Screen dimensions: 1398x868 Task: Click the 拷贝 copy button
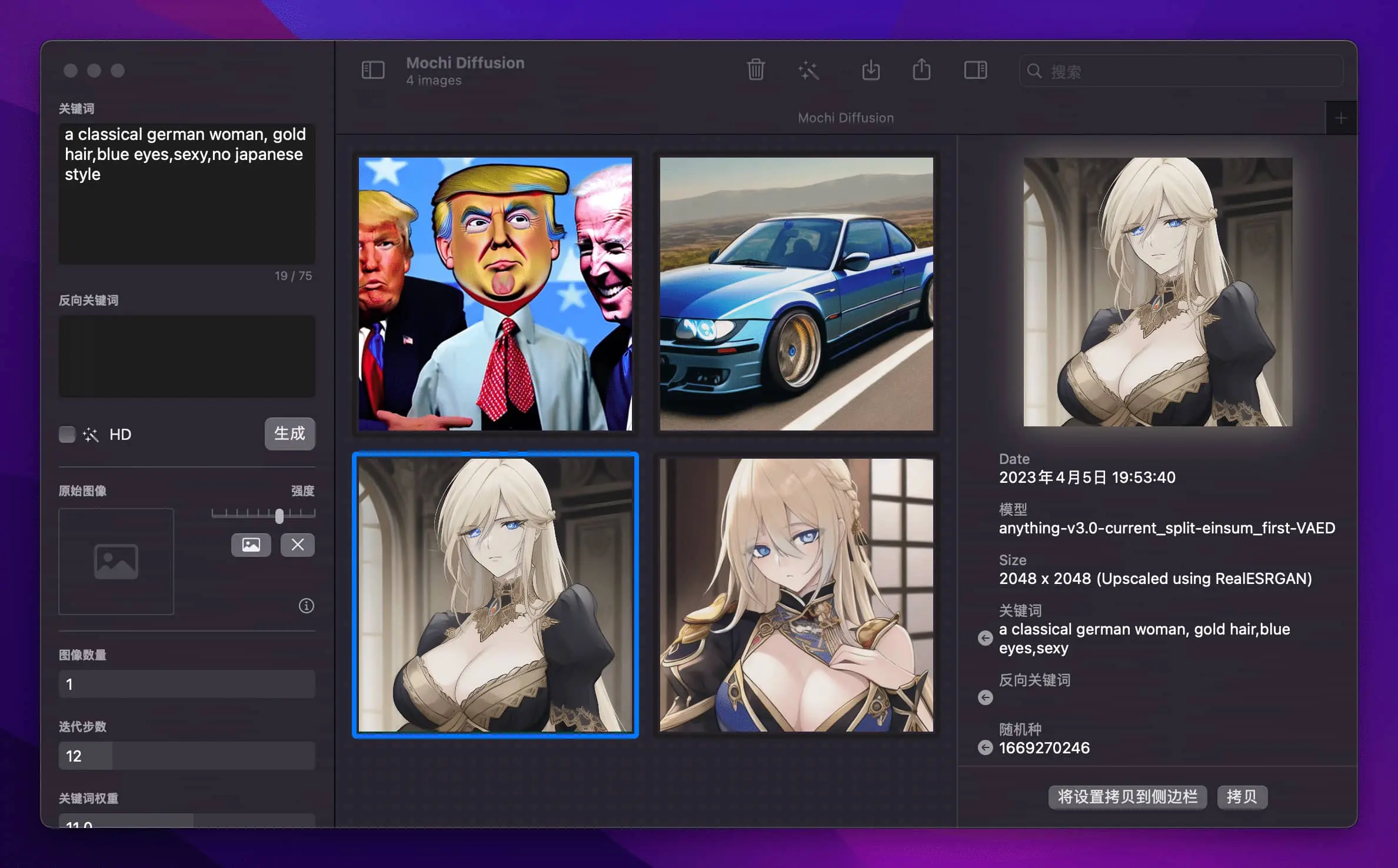pos(1242,797)
